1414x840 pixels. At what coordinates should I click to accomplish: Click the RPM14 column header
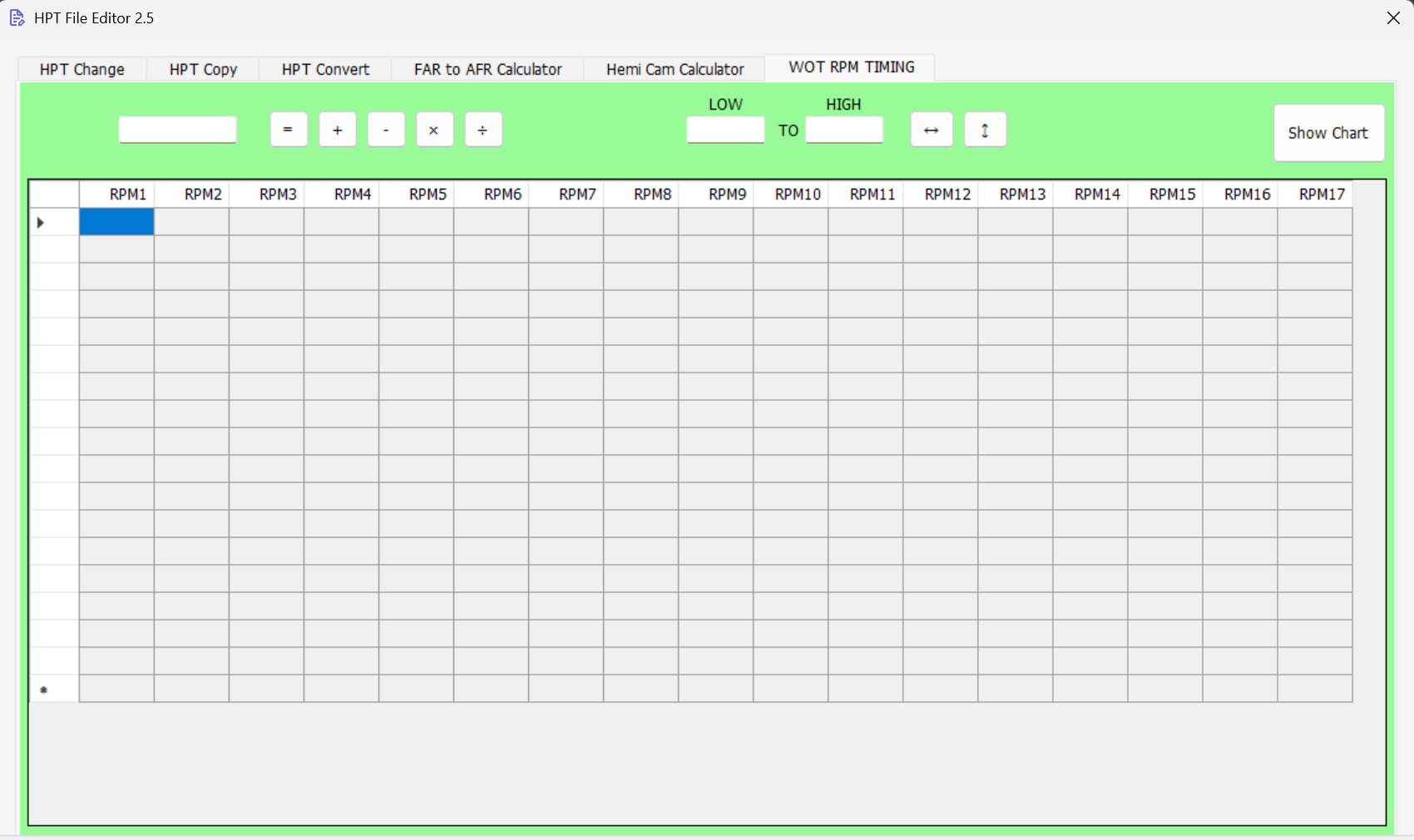(1090, 194)
